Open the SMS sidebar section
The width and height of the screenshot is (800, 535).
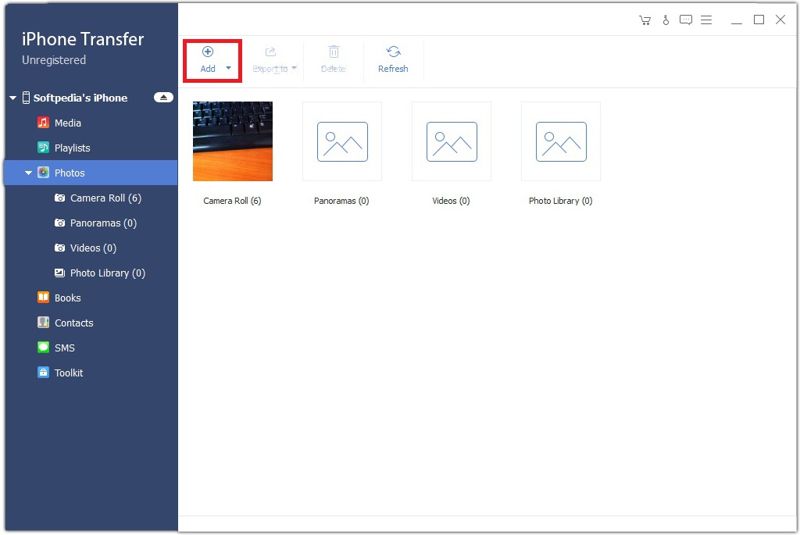(64, 348)
